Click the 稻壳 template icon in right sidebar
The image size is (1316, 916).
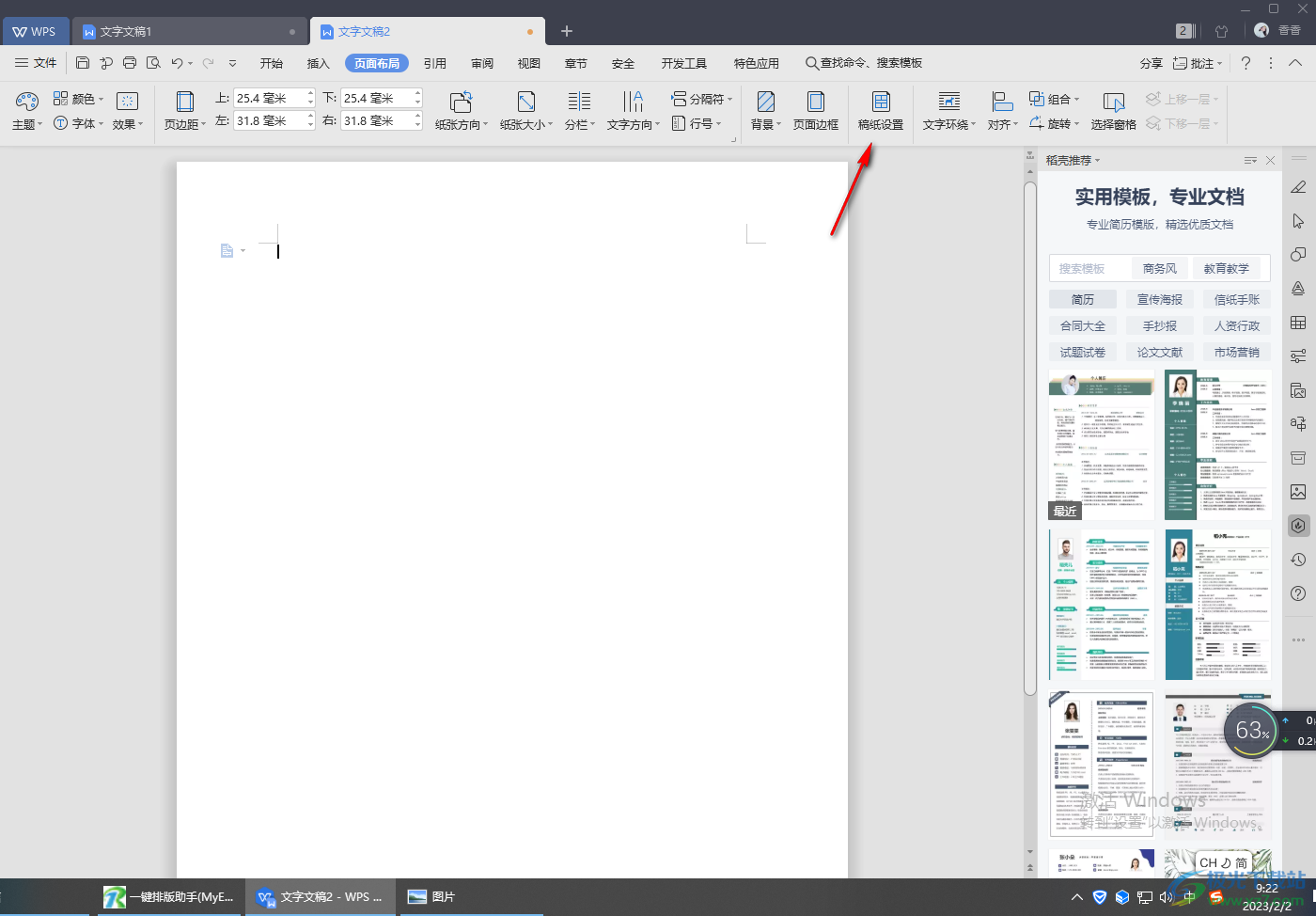click(1298, 526)
